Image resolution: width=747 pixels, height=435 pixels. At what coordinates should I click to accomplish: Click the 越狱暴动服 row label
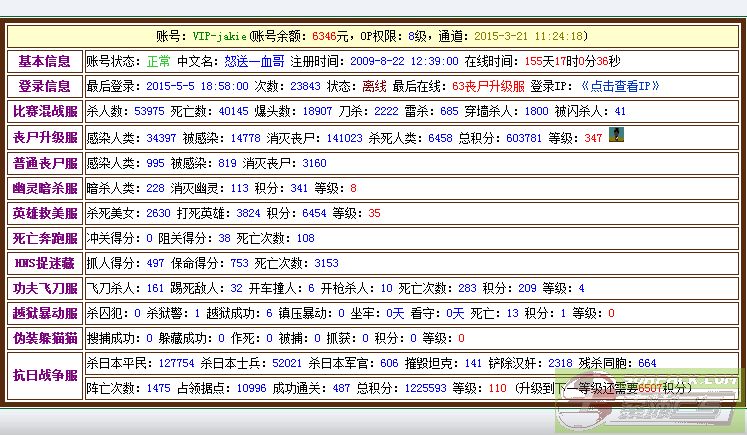[x=44, y=313]
